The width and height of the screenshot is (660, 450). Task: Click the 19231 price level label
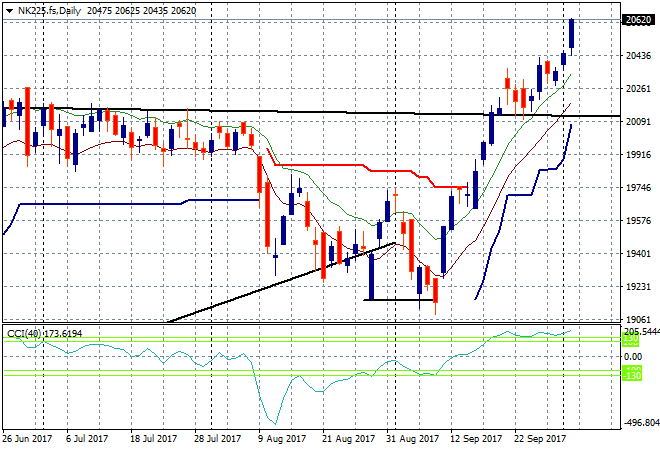(x=639, y=286)
